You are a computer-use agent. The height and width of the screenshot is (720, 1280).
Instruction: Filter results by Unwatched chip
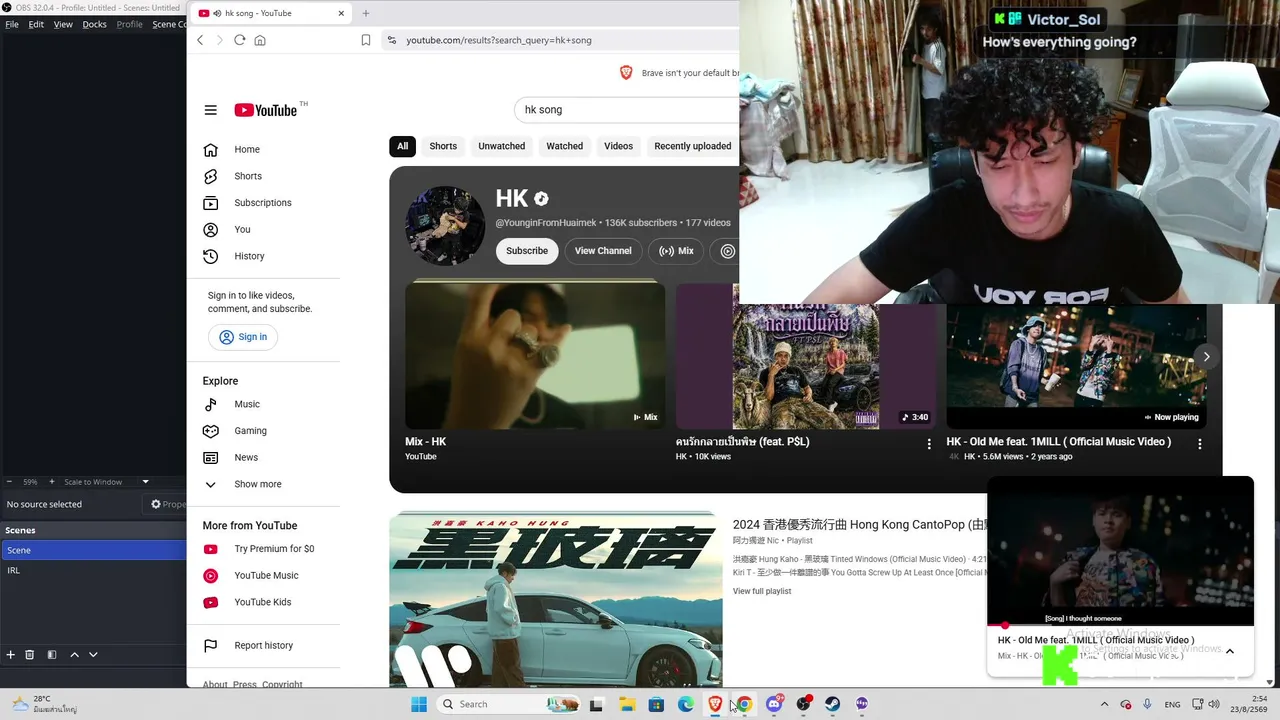[501, 146]
